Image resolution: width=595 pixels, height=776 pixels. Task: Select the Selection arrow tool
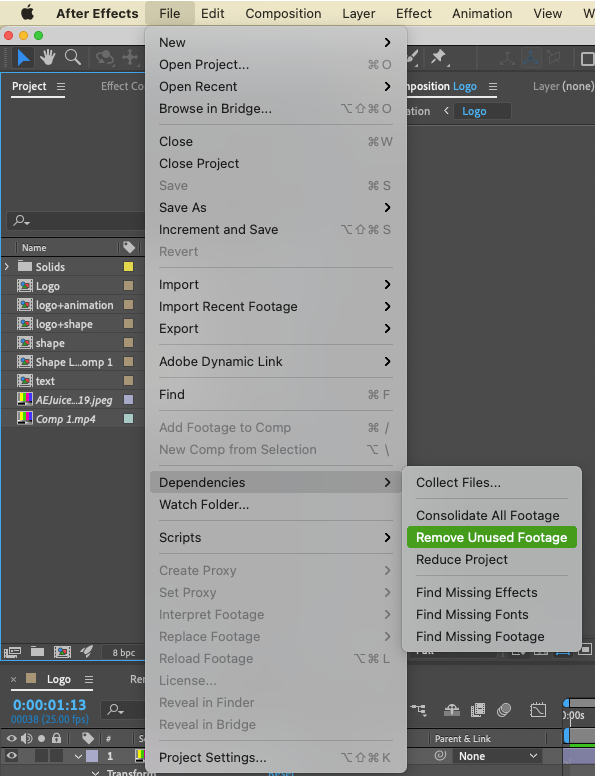click(x=23, y=57)
